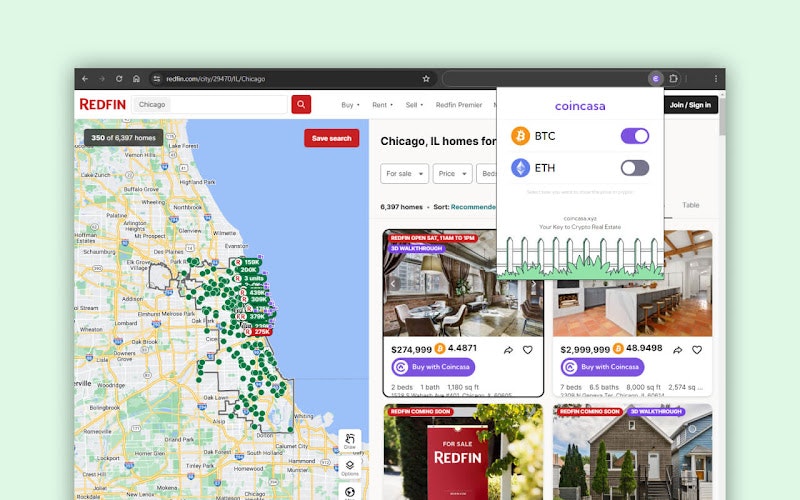Go back with browser back arrow
The height and width of the screenshot is (500, 800).
click(x=85, y=79)
